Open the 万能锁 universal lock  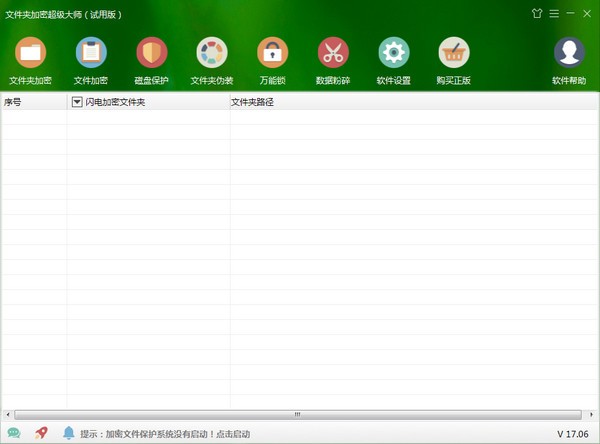point(272,53)
